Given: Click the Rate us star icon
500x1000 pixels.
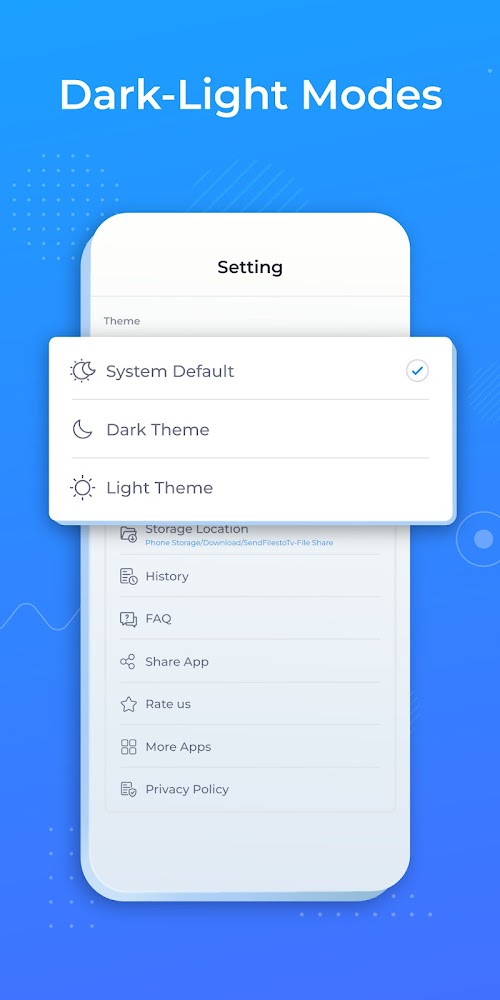Looking at the screenshot, I should tap(129, 704).
